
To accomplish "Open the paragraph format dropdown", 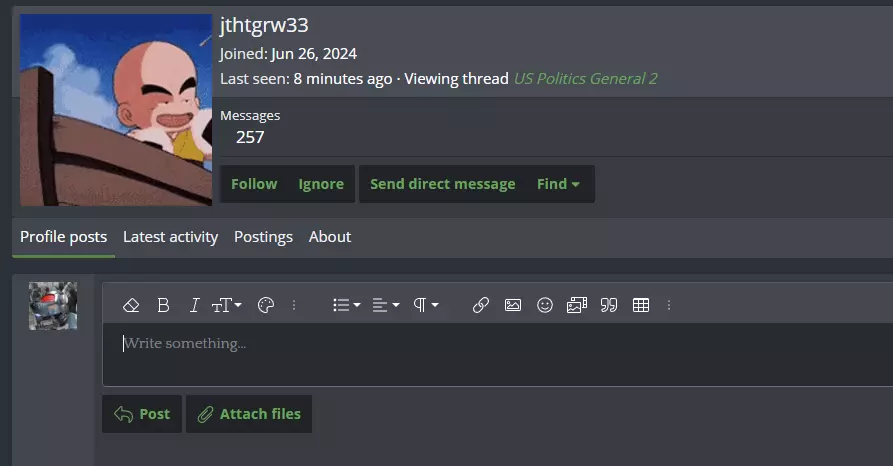I will (425, 305).
